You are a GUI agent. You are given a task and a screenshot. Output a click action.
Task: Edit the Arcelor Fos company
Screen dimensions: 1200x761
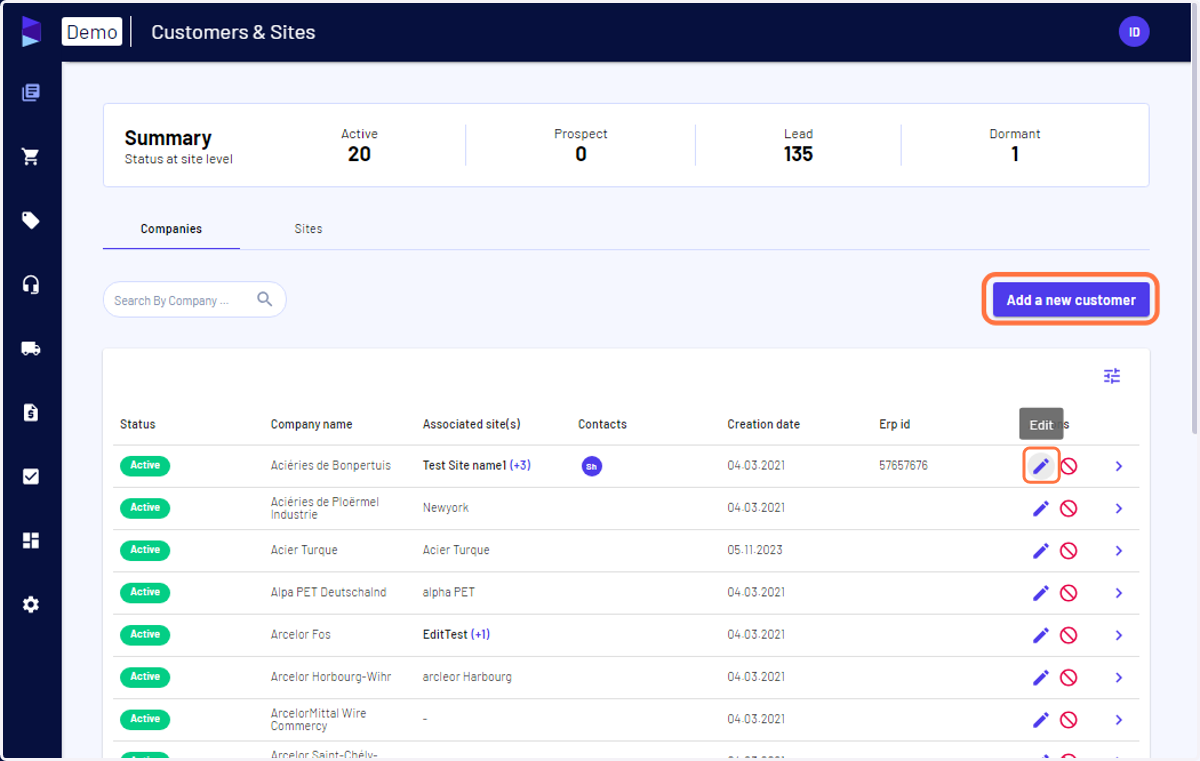tap(1041, 635)
